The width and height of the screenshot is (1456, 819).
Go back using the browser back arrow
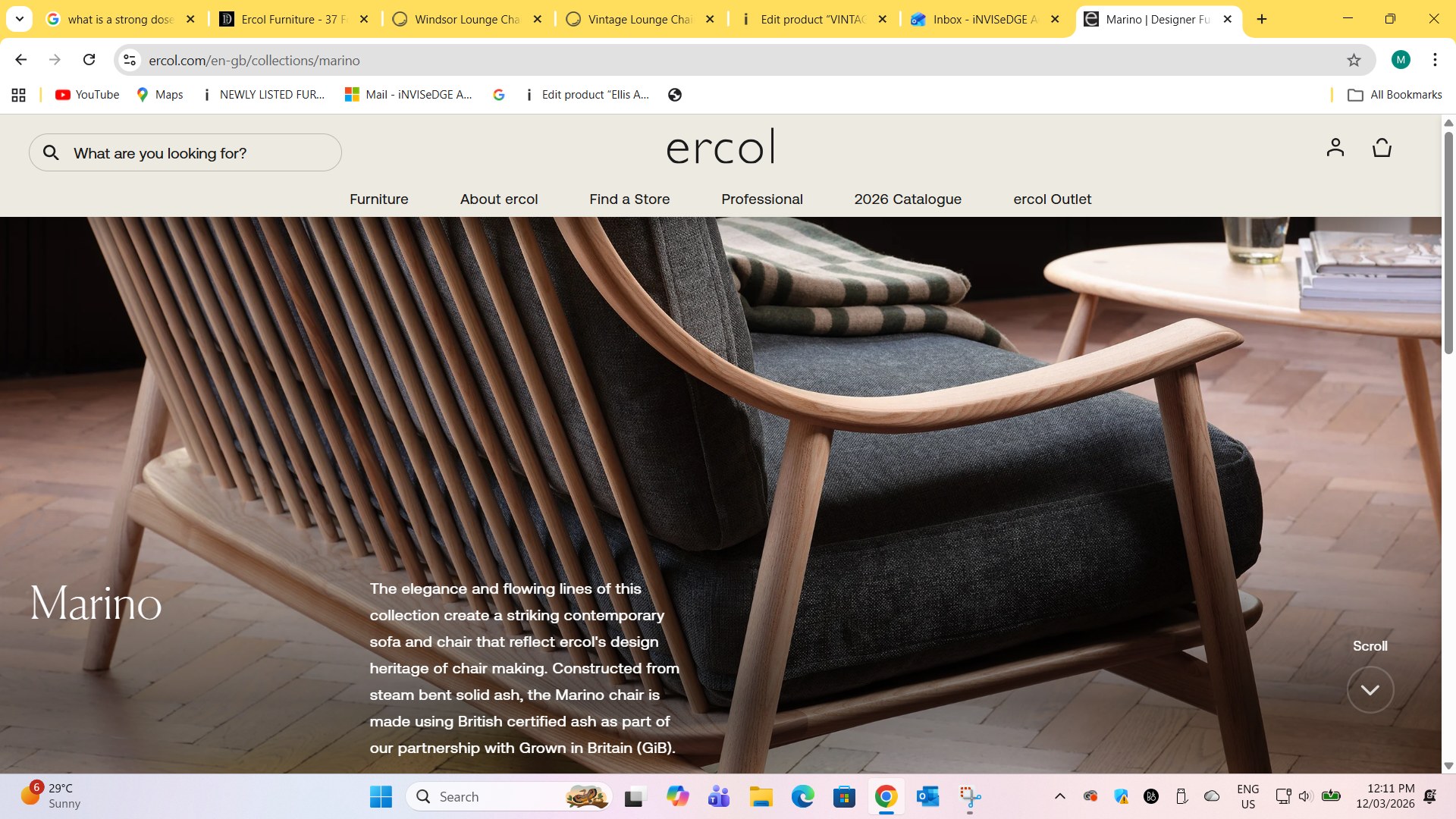(21, 60)
